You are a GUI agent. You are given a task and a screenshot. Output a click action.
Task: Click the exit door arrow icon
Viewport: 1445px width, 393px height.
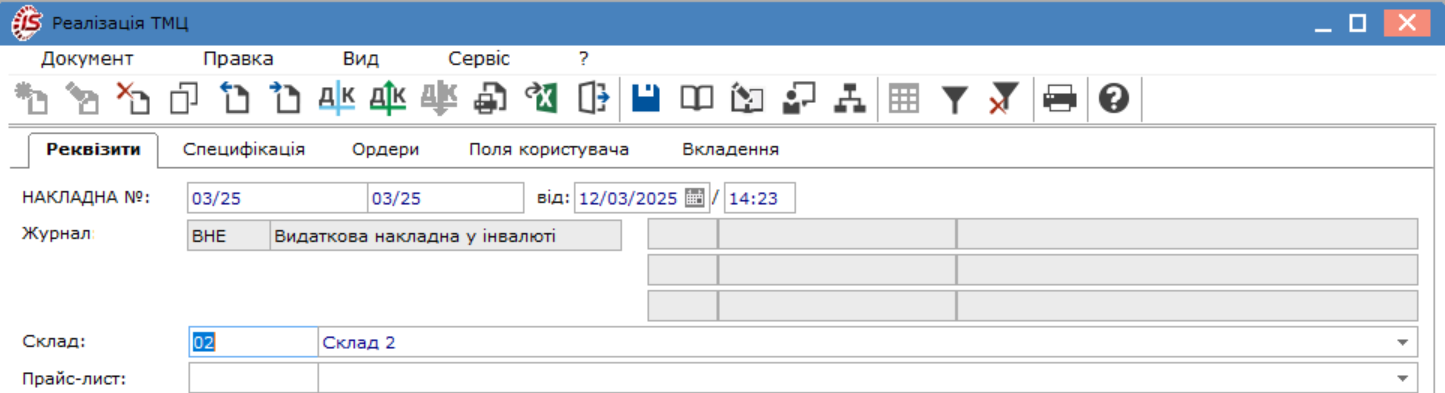pyautogui.click(x=593, y=98)
